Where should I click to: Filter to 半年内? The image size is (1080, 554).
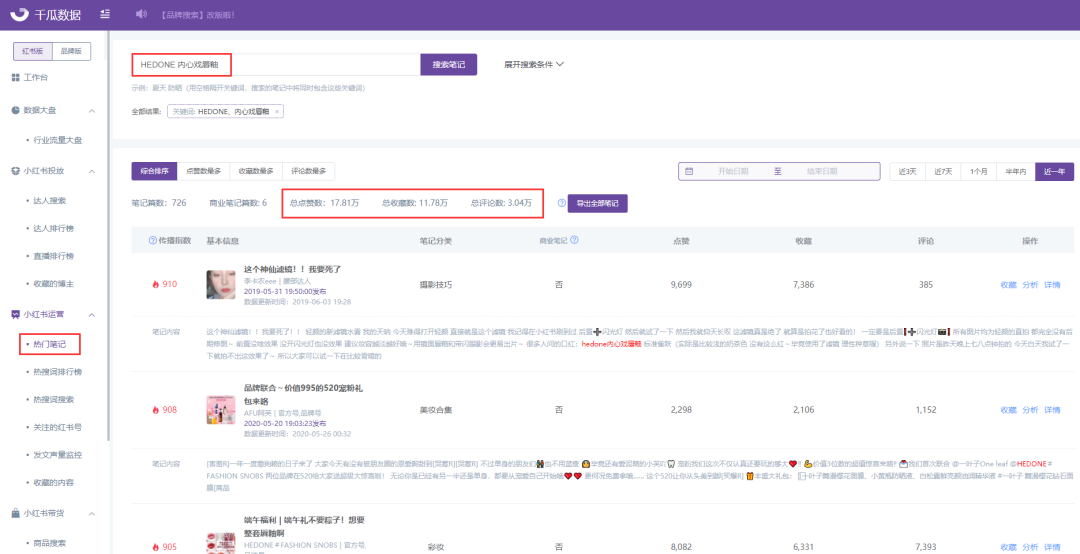[x=1016, y=172]
